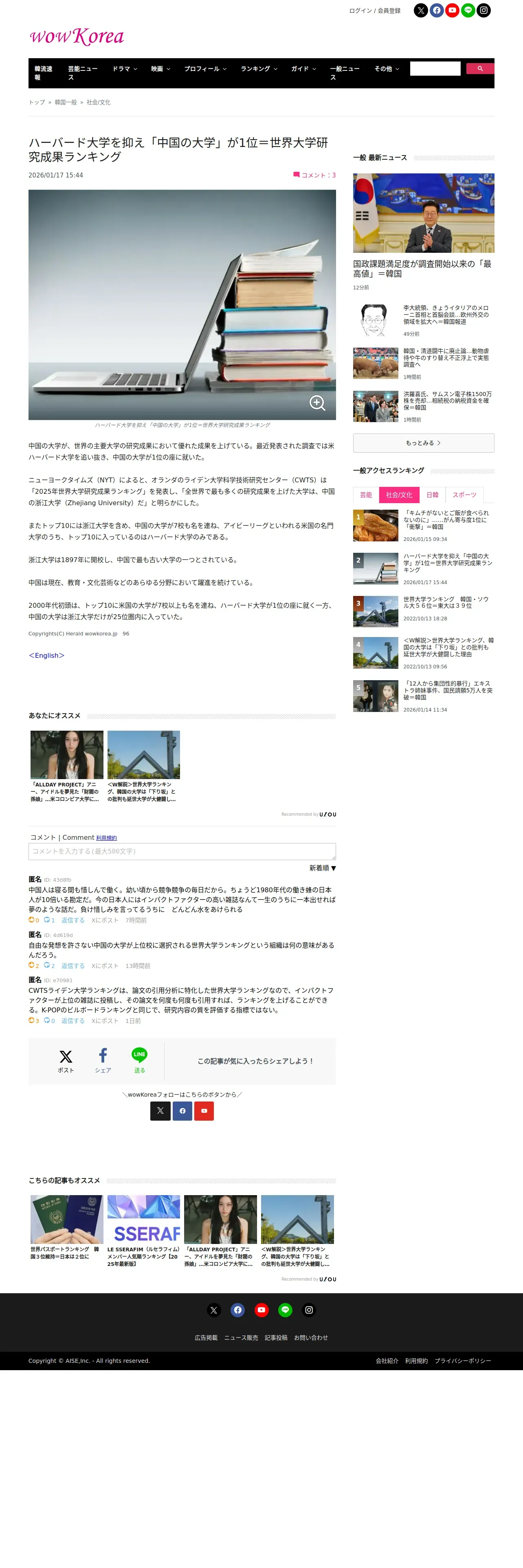This screenshot has height=1568, width=523.
Task: Open the Instagram icon in header
Action: pos(484,10)
